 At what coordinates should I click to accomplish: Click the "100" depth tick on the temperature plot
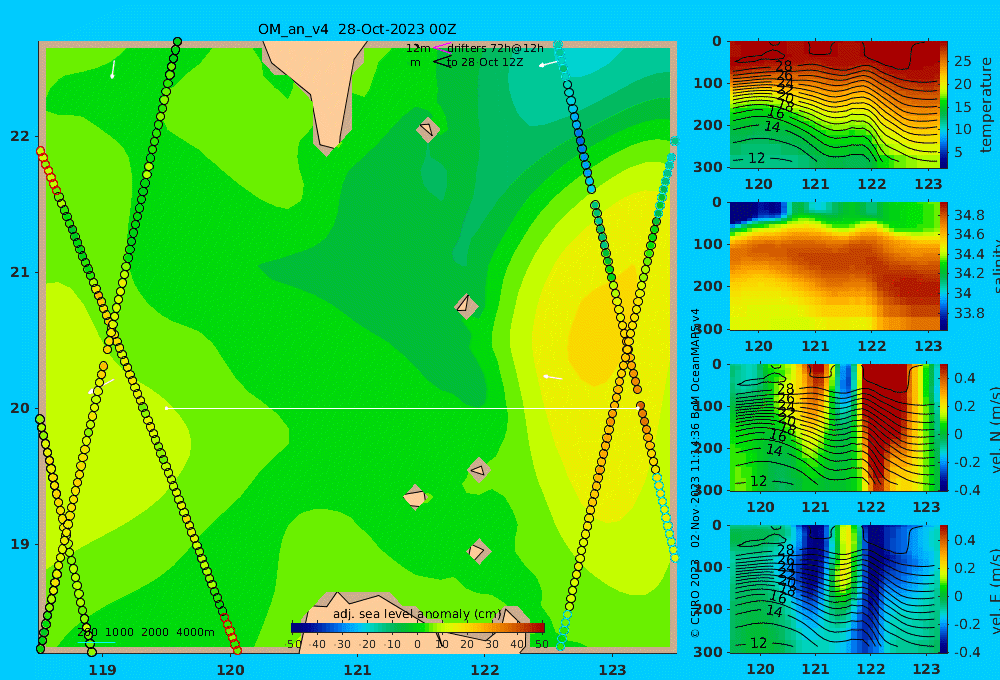[708, 83]
